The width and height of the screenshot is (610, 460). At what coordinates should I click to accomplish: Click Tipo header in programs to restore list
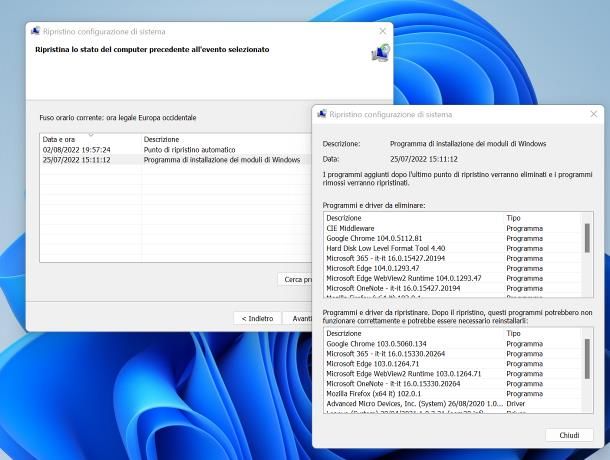tap(543, 334)
